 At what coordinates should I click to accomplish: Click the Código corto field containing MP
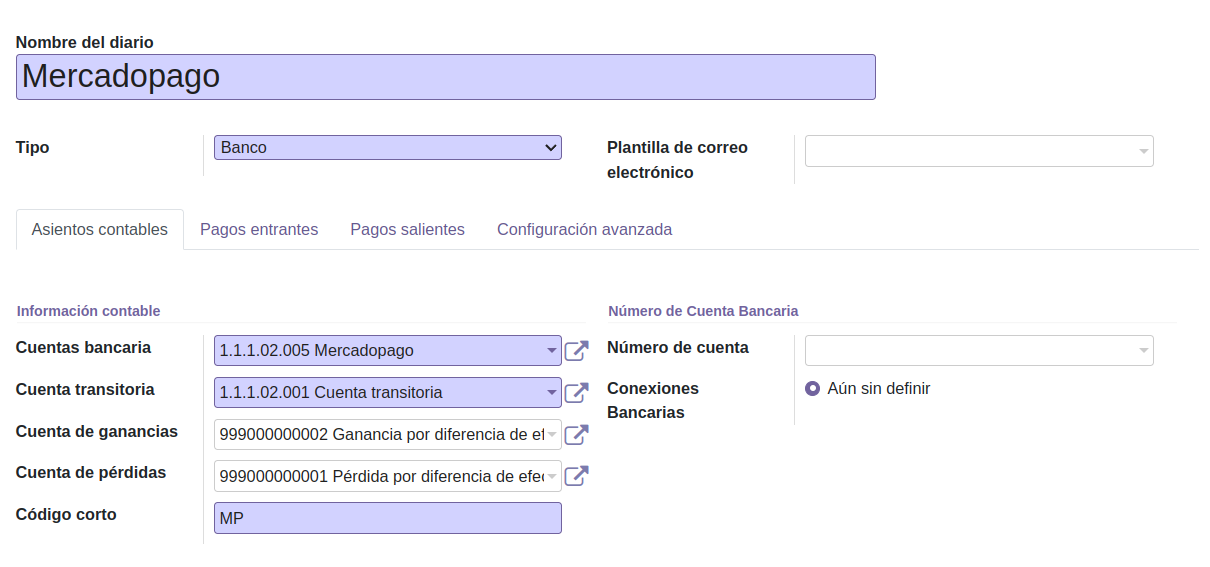coord(388,518)
